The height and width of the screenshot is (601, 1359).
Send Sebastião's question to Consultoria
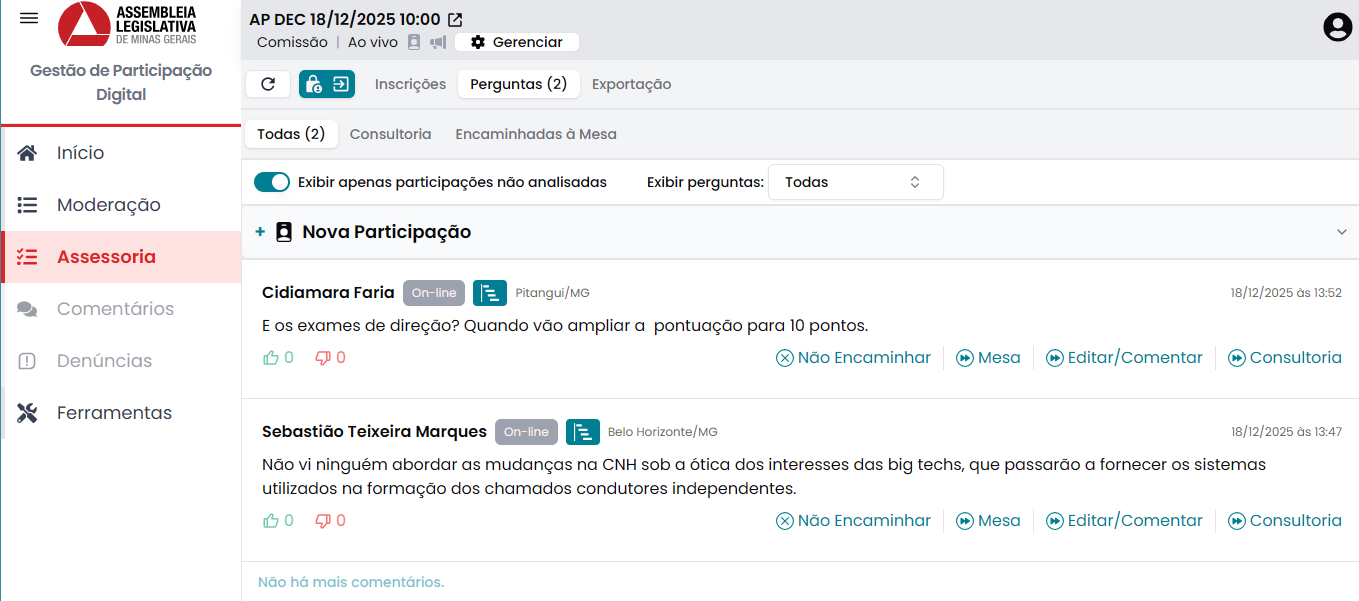pyautogui.click(x=1285, y=521)
